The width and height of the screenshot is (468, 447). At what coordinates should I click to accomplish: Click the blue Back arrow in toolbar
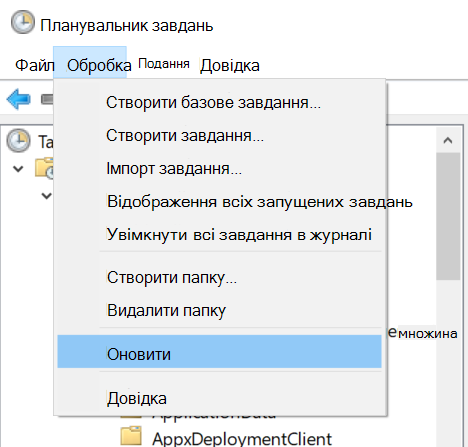click(x=19, y=99)
